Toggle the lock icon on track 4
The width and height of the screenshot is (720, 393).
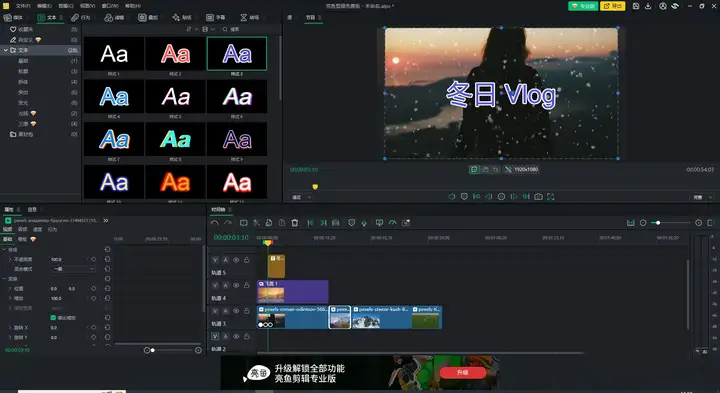[247, 285]
